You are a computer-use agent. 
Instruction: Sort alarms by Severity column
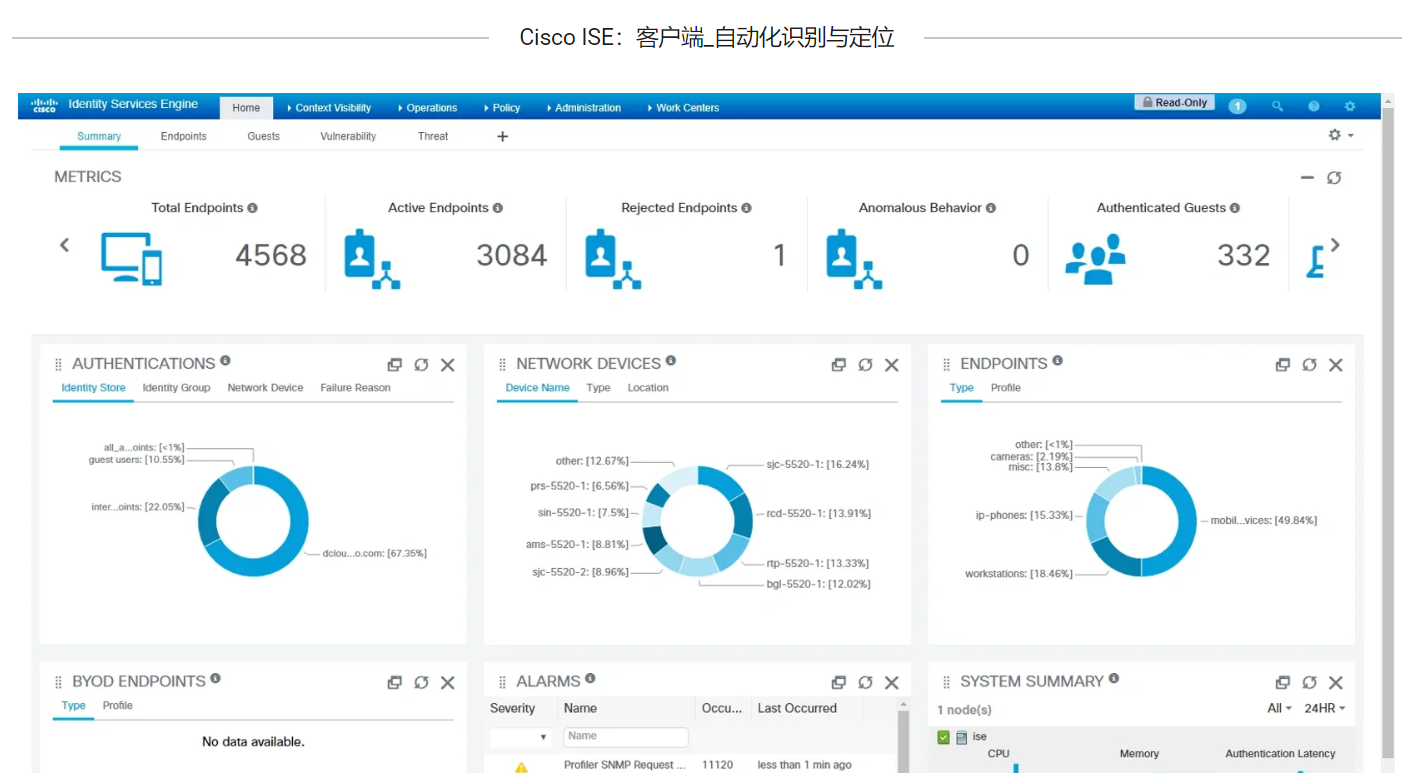tap(512, 708)
